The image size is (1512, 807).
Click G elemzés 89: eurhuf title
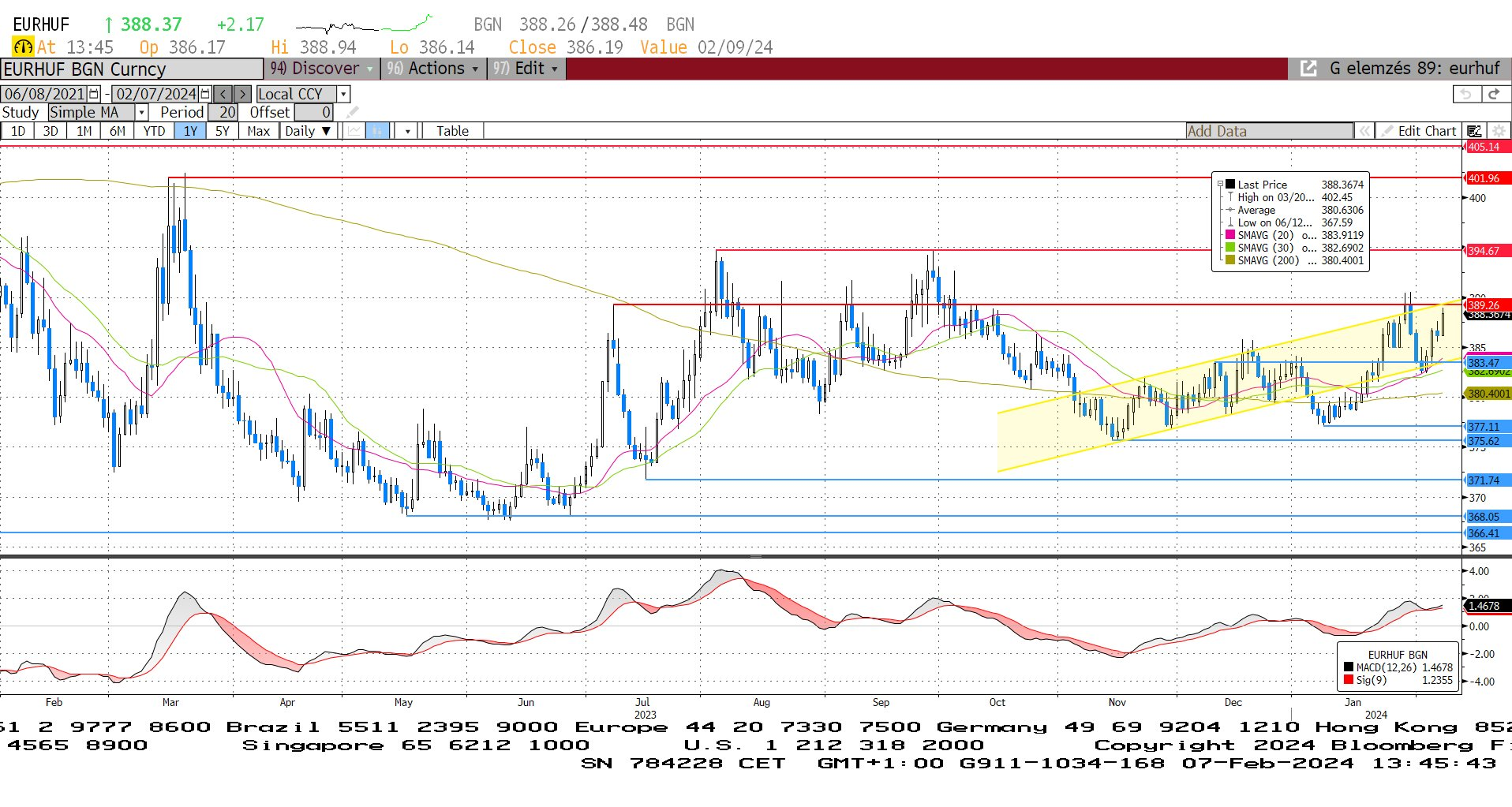point(1414,69)
